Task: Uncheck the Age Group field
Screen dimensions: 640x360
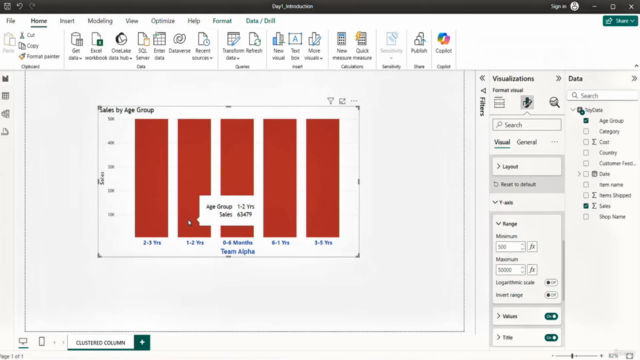Action: (x=586, y=121)
